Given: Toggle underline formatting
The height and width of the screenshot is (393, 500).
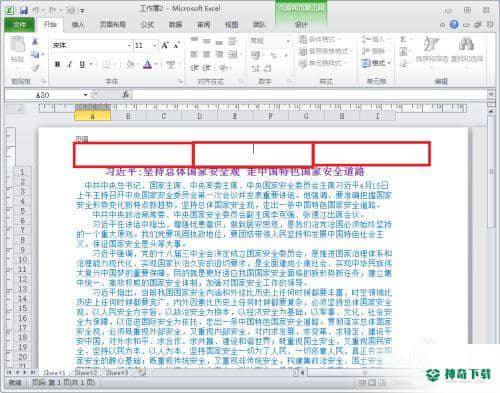Looking at the screenshot, I should click(x=82, y=64).
